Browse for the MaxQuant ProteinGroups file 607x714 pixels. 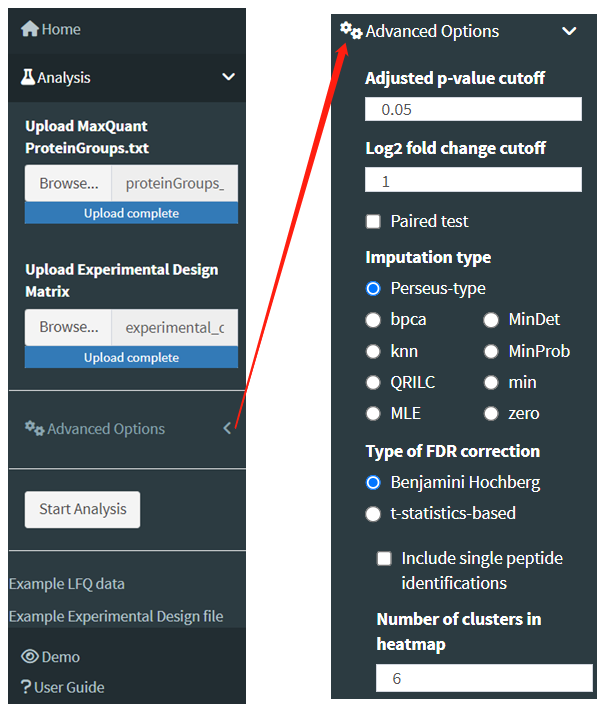[x=69, y=184]
